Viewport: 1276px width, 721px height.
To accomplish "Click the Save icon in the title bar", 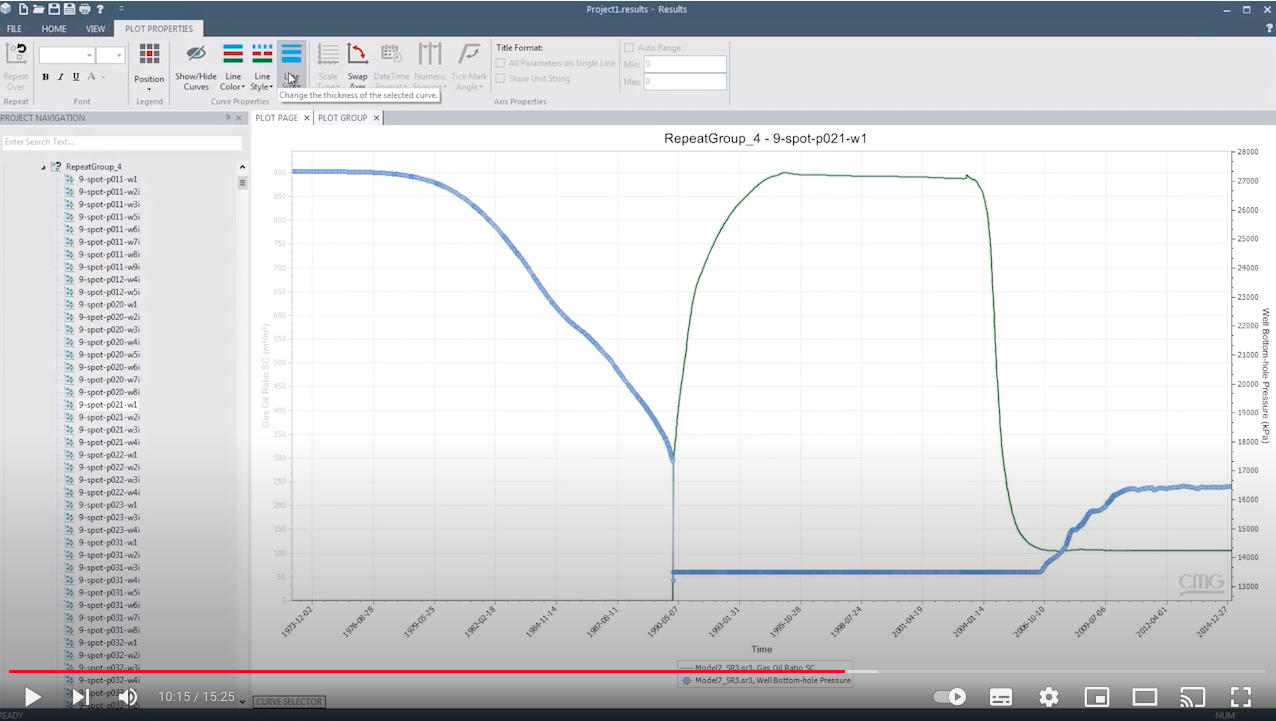I will click(54, 9).
